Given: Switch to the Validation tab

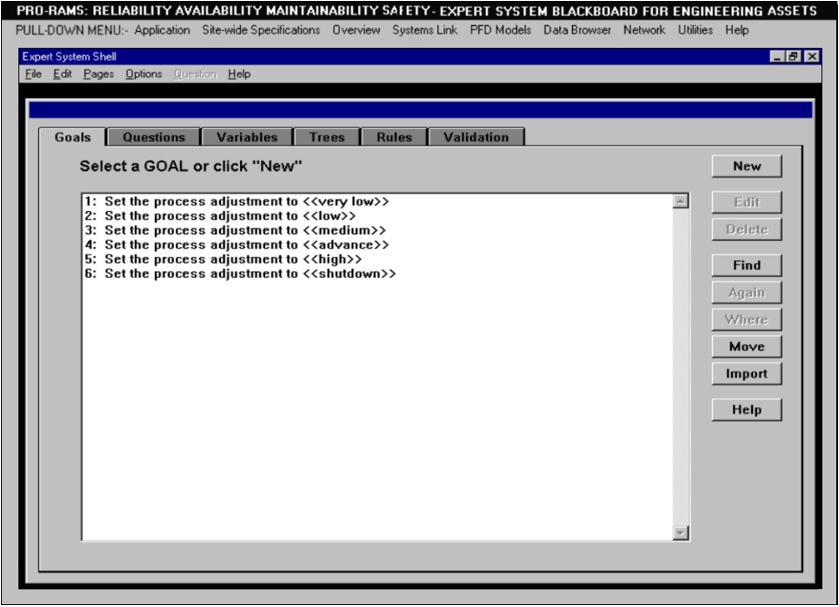Looking at the screenshot, I should click(x=476, y=137).
